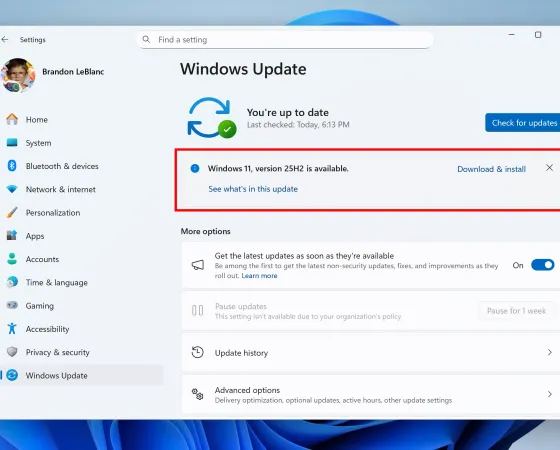Click the Home house icon
The height and width of the screenshot is (450, 560).
point(12,119)
